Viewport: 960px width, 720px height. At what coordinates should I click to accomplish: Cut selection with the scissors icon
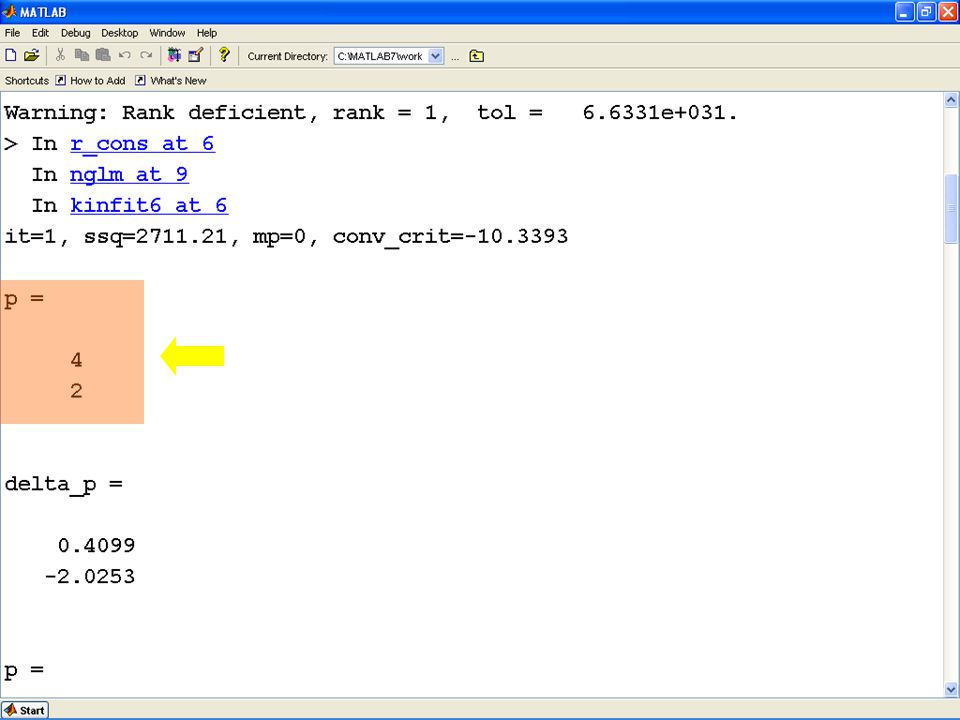pyautogui.click(x=60, y=56)
